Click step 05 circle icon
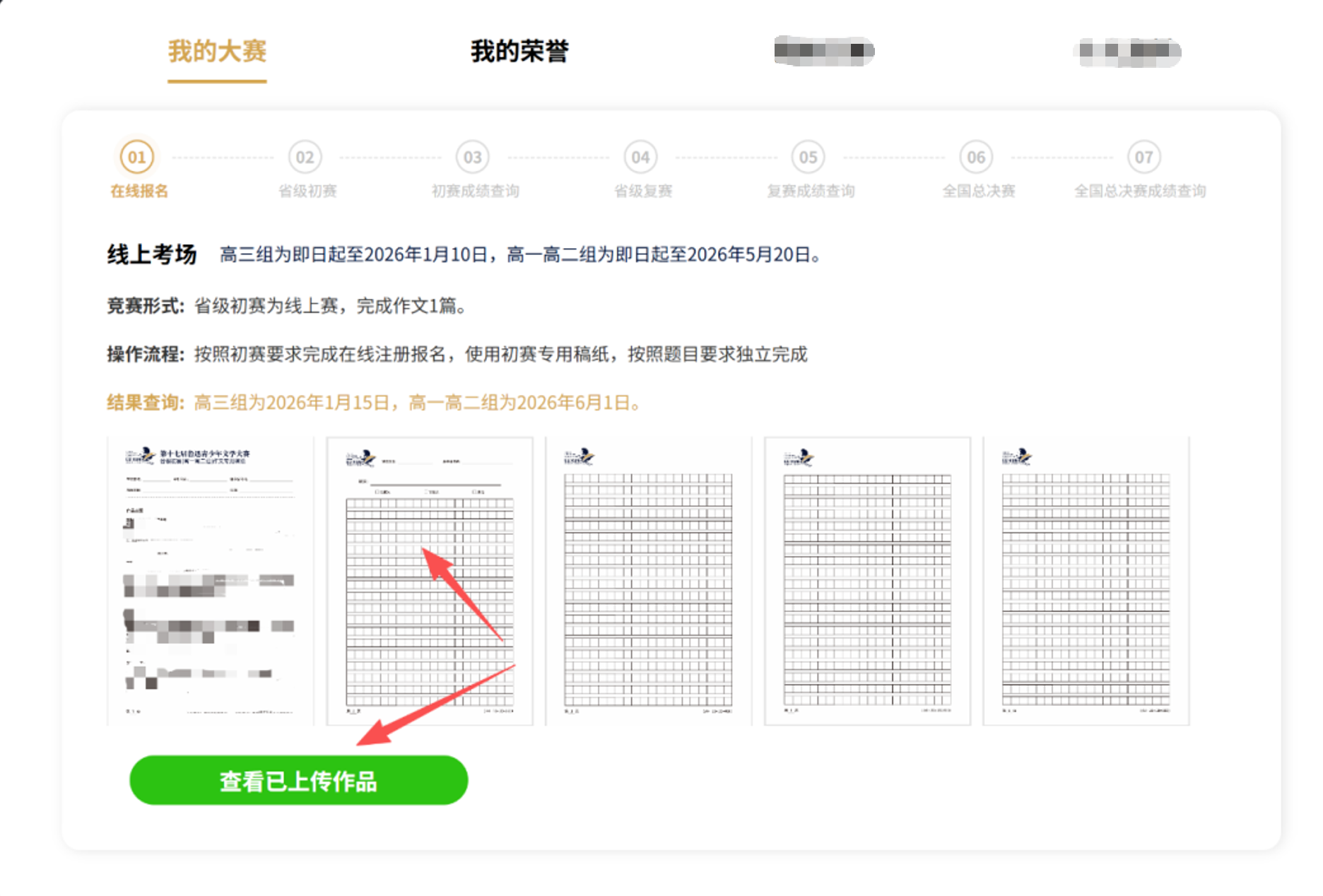The height and width of the screenshot is (896, 1323). coord(808,157)
